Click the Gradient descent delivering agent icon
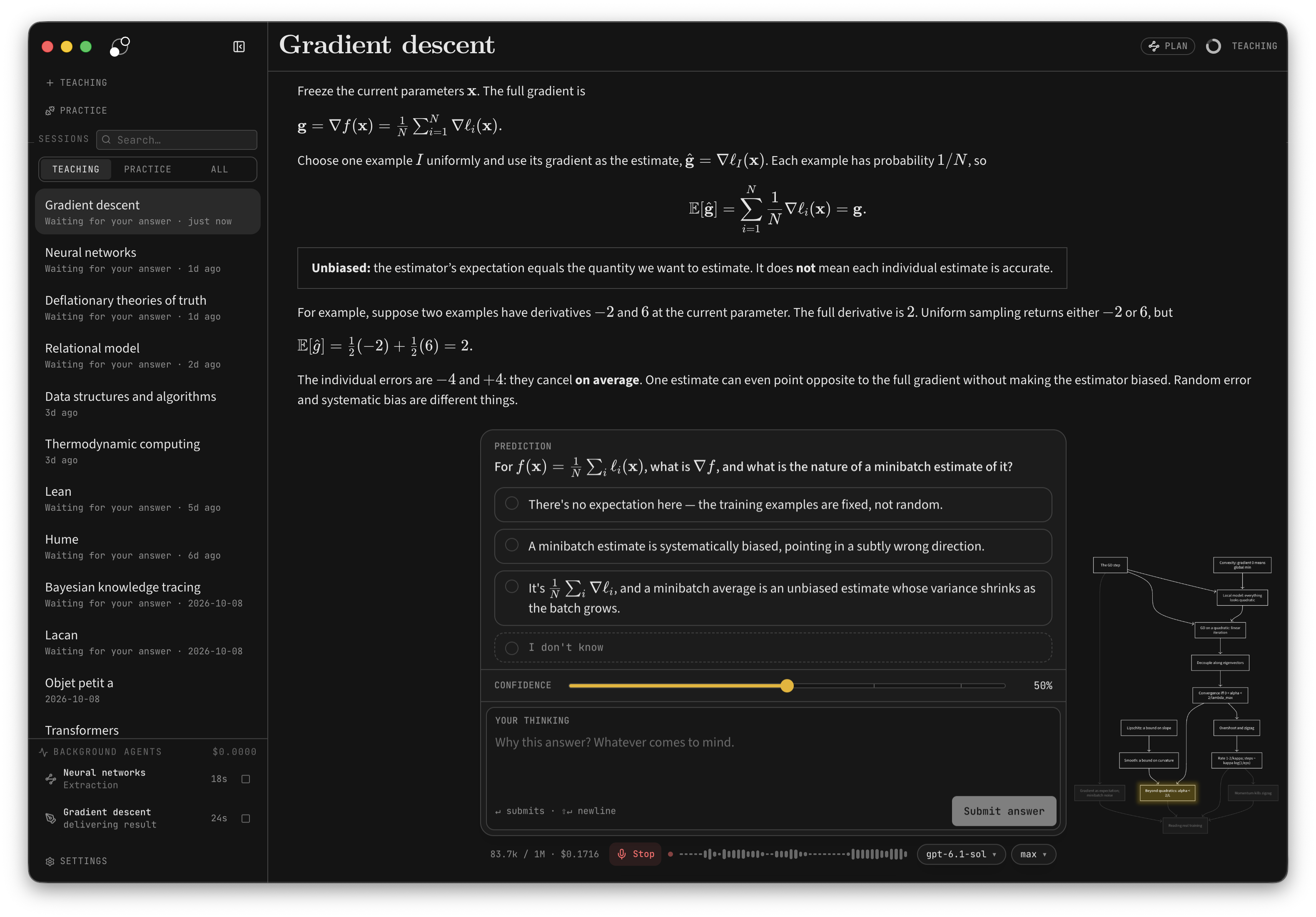Image resolution: width=1316 pixels, height=917 pixels. pos(50,818)
